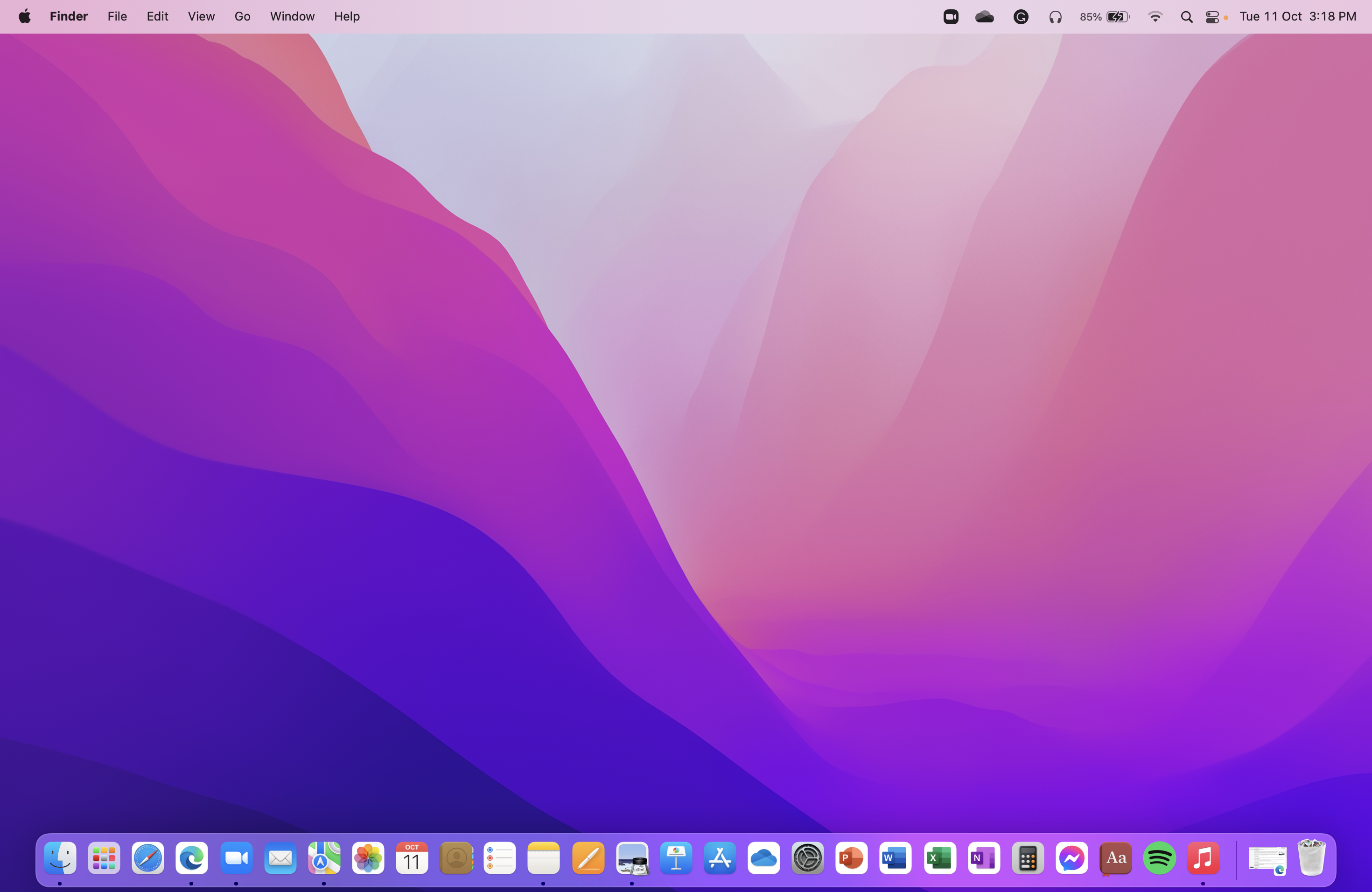Open Spotify from the Dock

tap(1159, 858)
